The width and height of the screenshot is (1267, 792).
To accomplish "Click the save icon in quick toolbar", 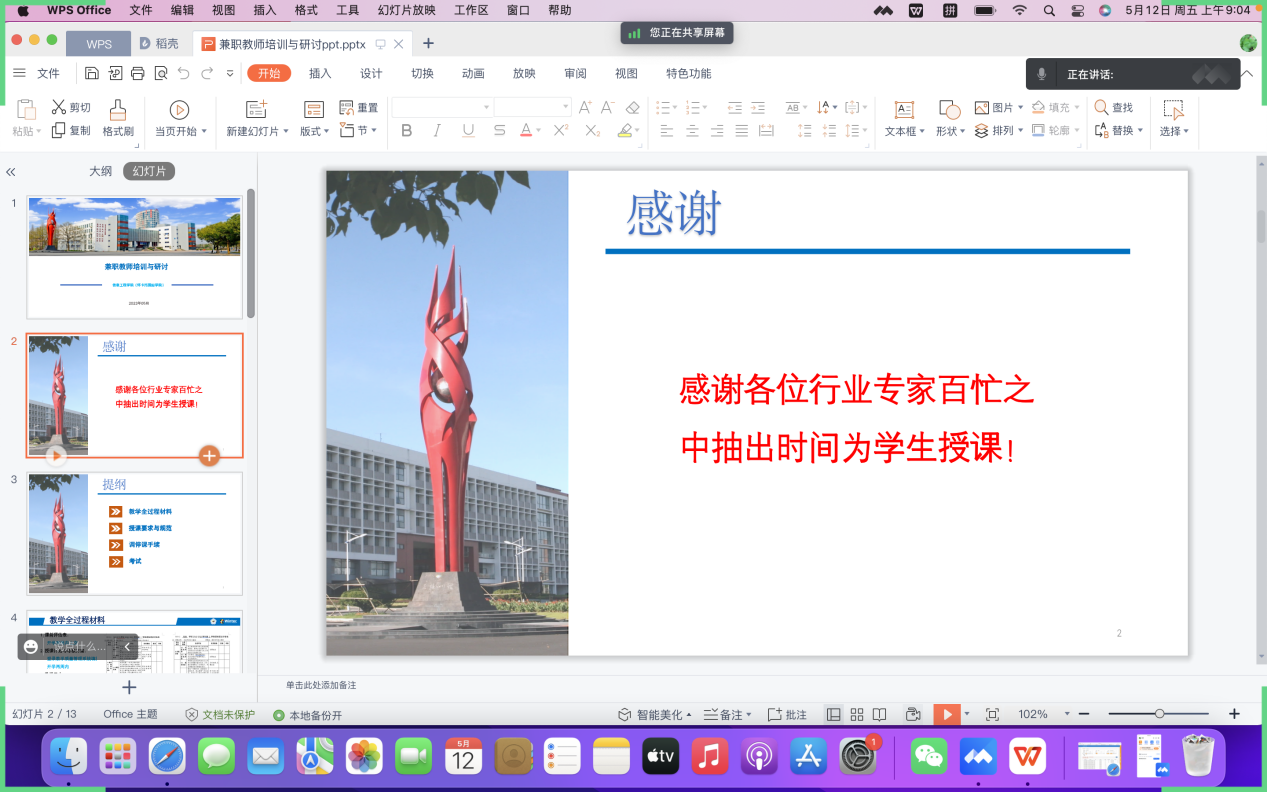I will [x=92, y=73].
